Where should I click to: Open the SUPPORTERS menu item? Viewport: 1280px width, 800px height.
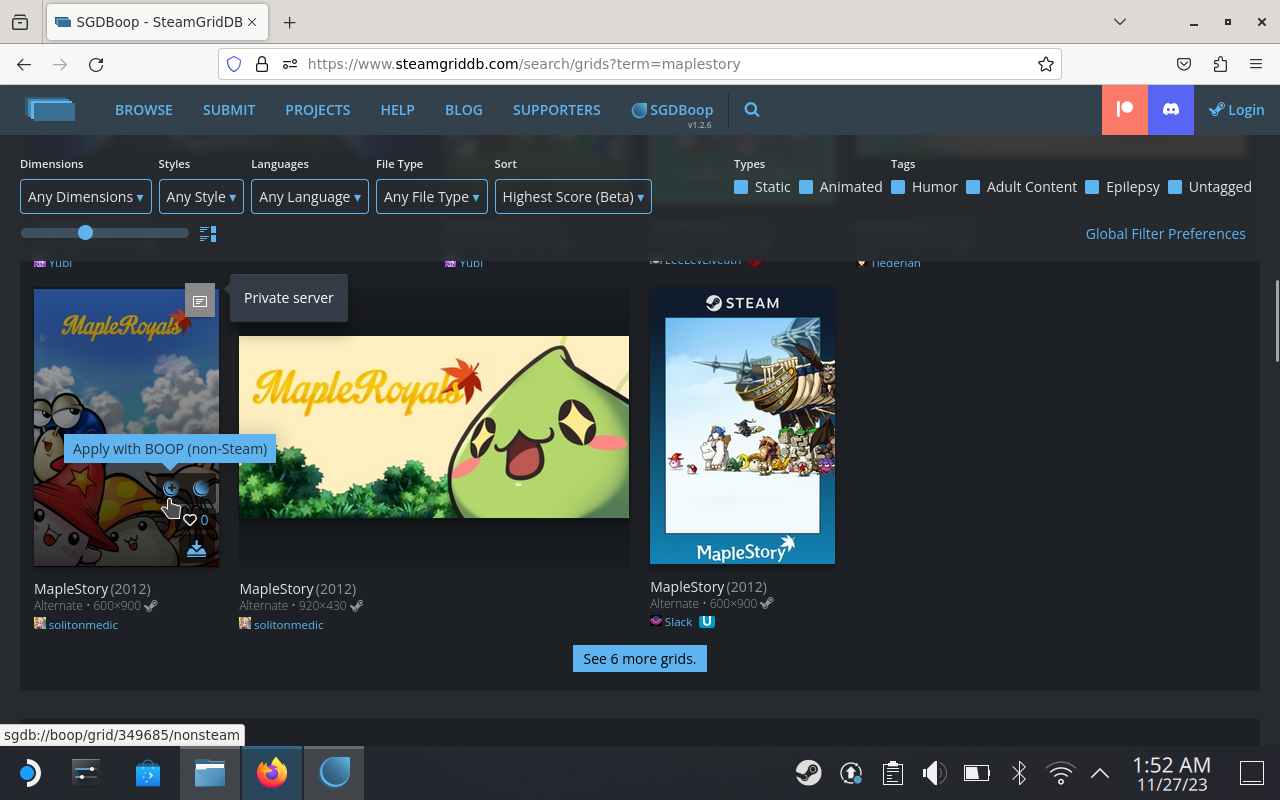(557, 110)
